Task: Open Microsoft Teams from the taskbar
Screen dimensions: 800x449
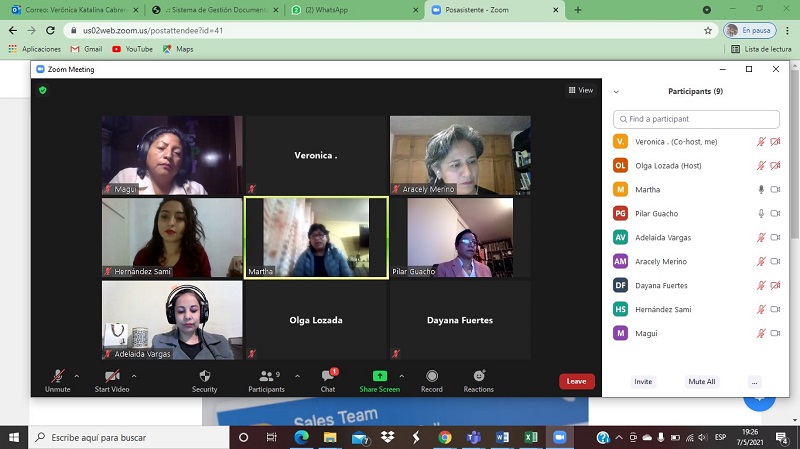Action: tap(473, 438)
